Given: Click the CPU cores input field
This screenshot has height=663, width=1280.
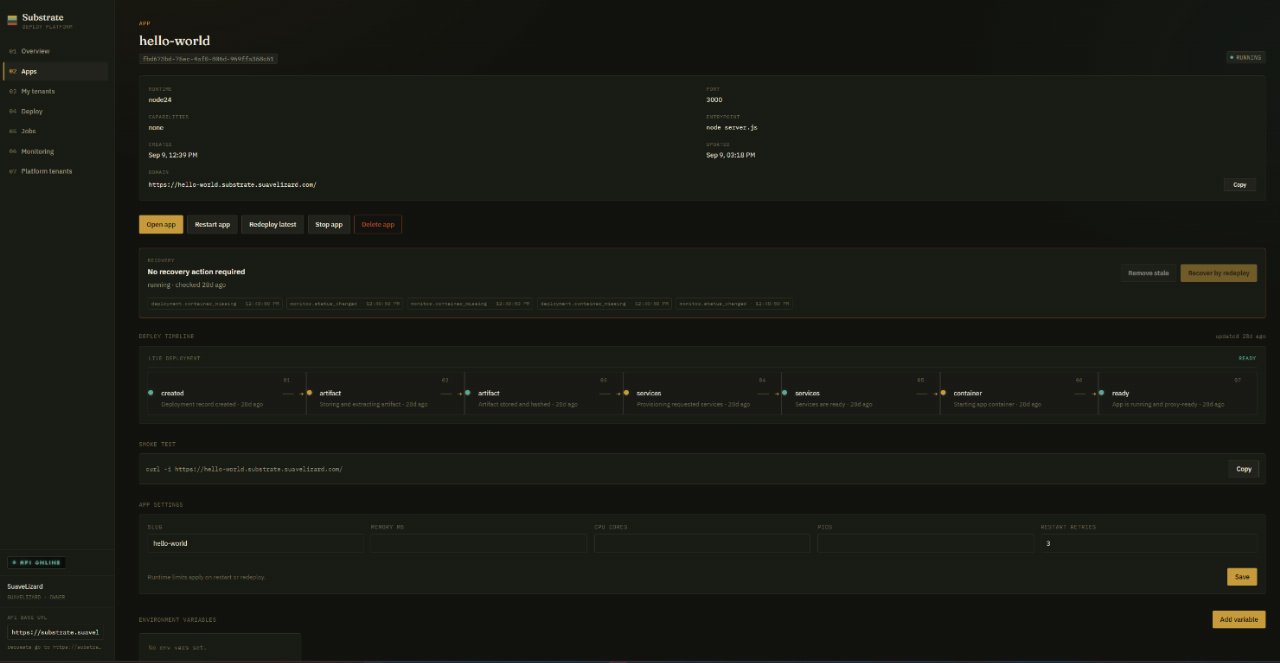Looking at the screenshot, I should tap(702, 543).
